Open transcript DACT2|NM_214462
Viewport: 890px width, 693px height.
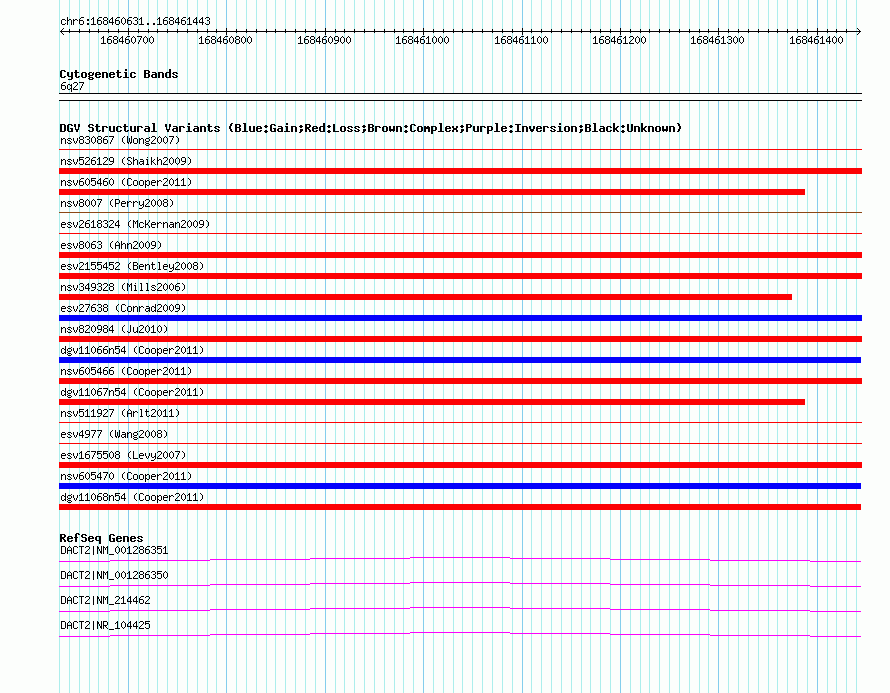[x=105, y=600]
